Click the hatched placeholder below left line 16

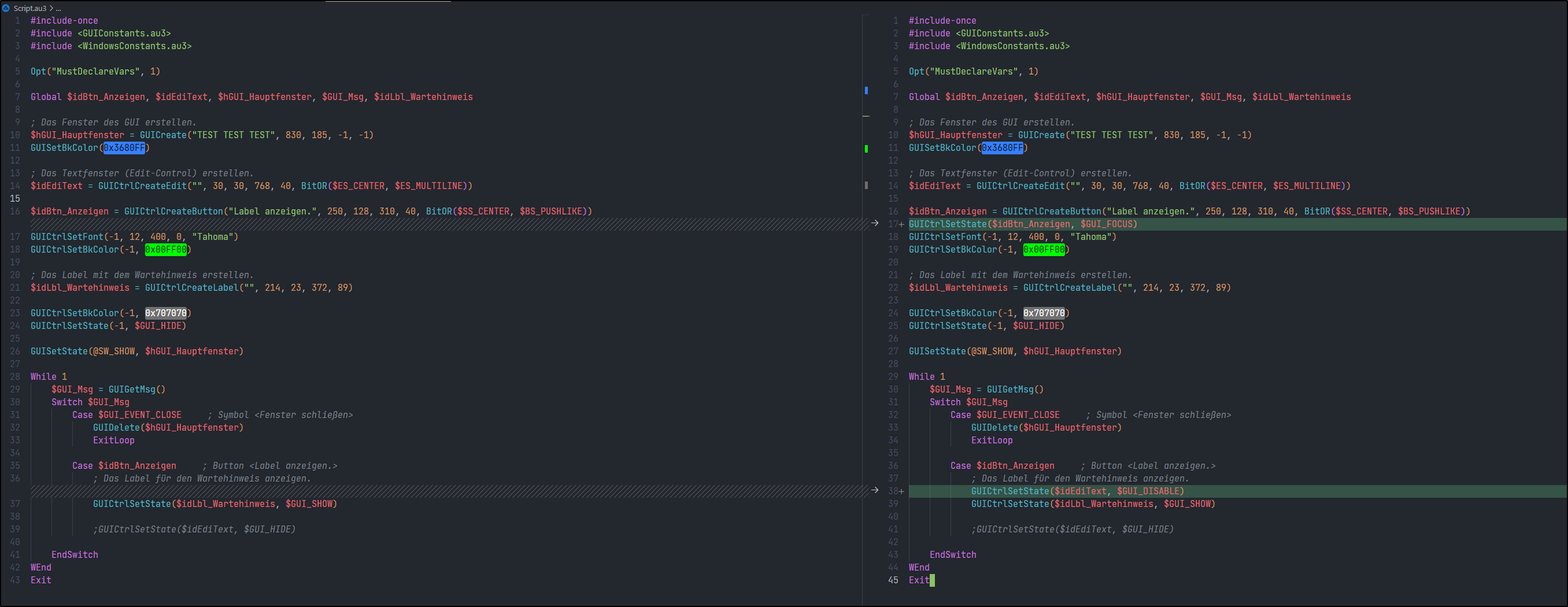[x=426, y=224]
